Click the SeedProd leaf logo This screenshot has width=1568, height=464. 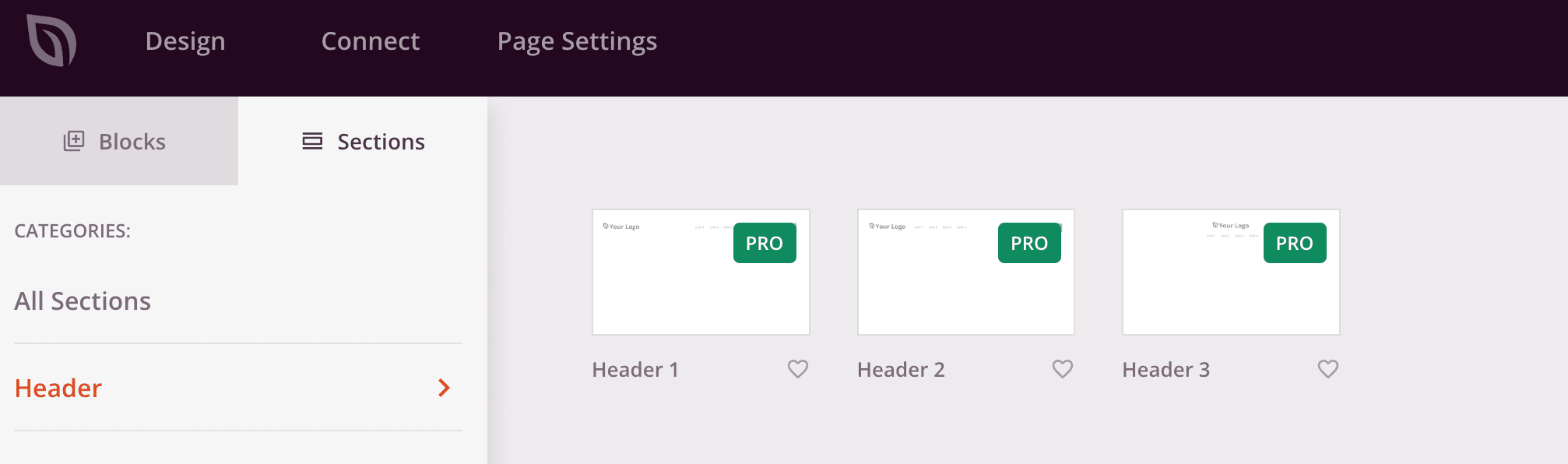[51, 40]
